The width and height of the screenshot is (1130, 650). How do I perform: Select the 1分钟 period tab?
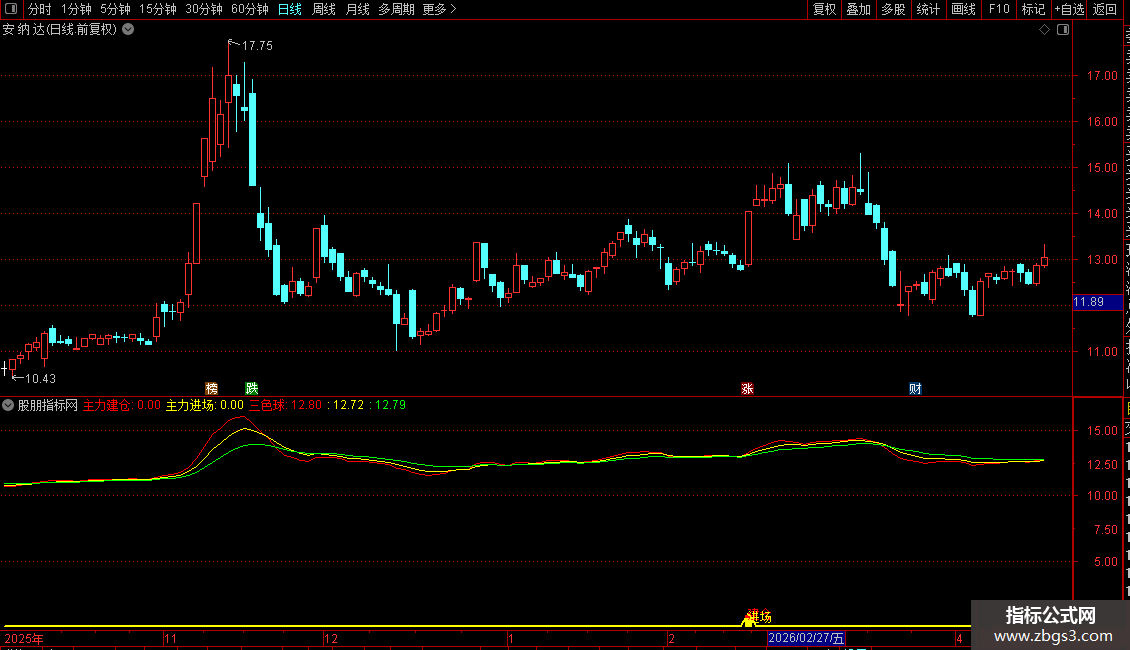[76, 9]
